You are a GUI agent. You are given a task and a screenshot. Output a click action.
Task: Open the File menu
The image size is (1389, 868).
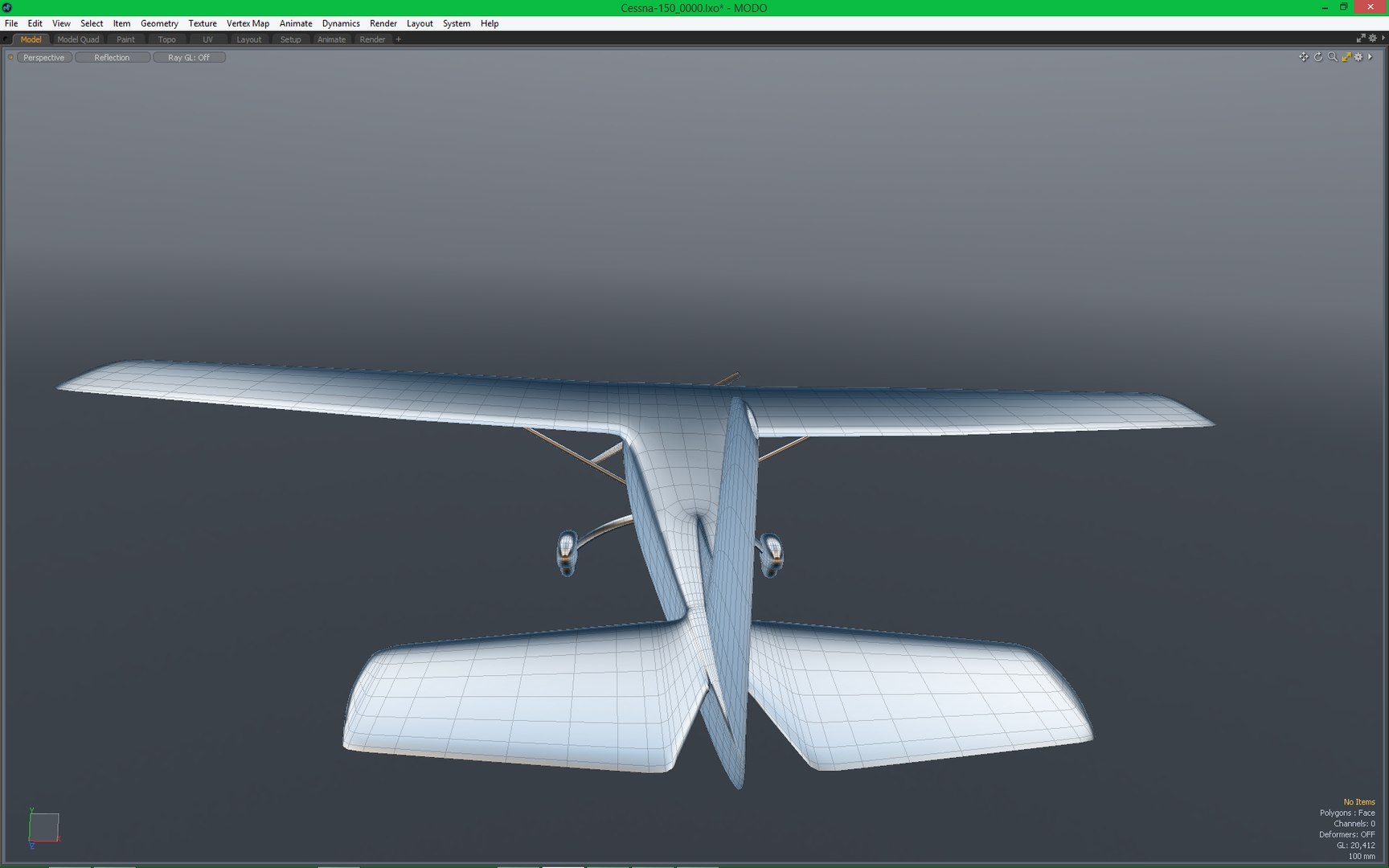pos(11,23)
